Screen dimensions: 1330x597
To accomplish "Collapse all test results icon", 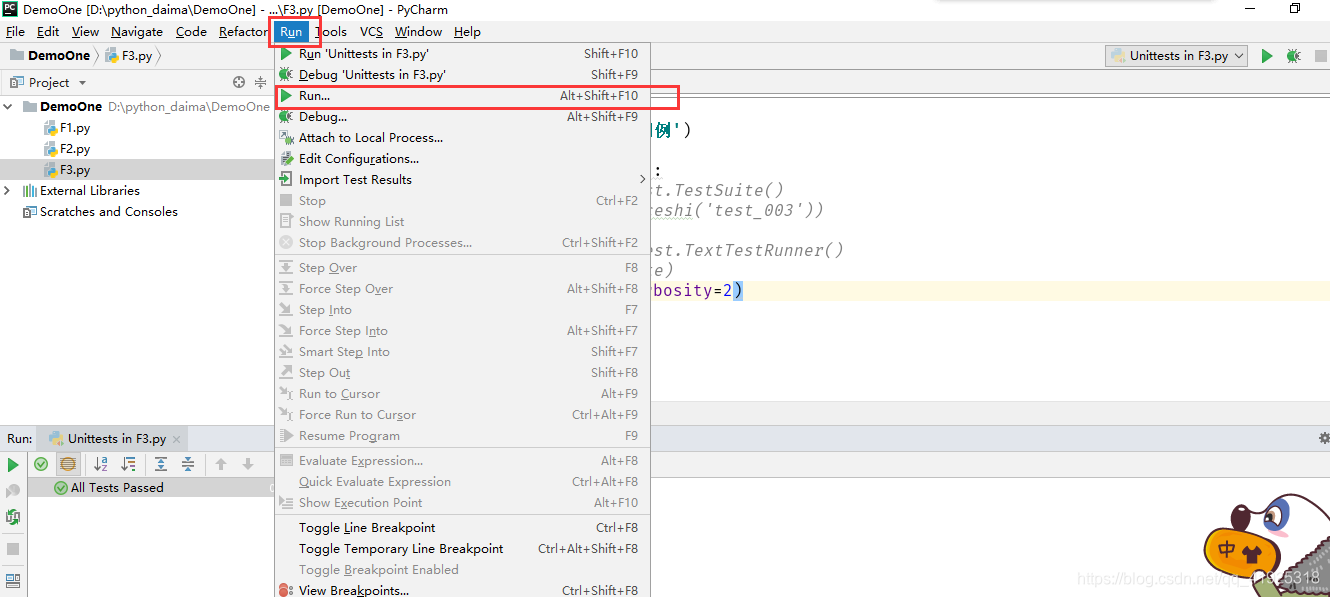I will point(188,464).
